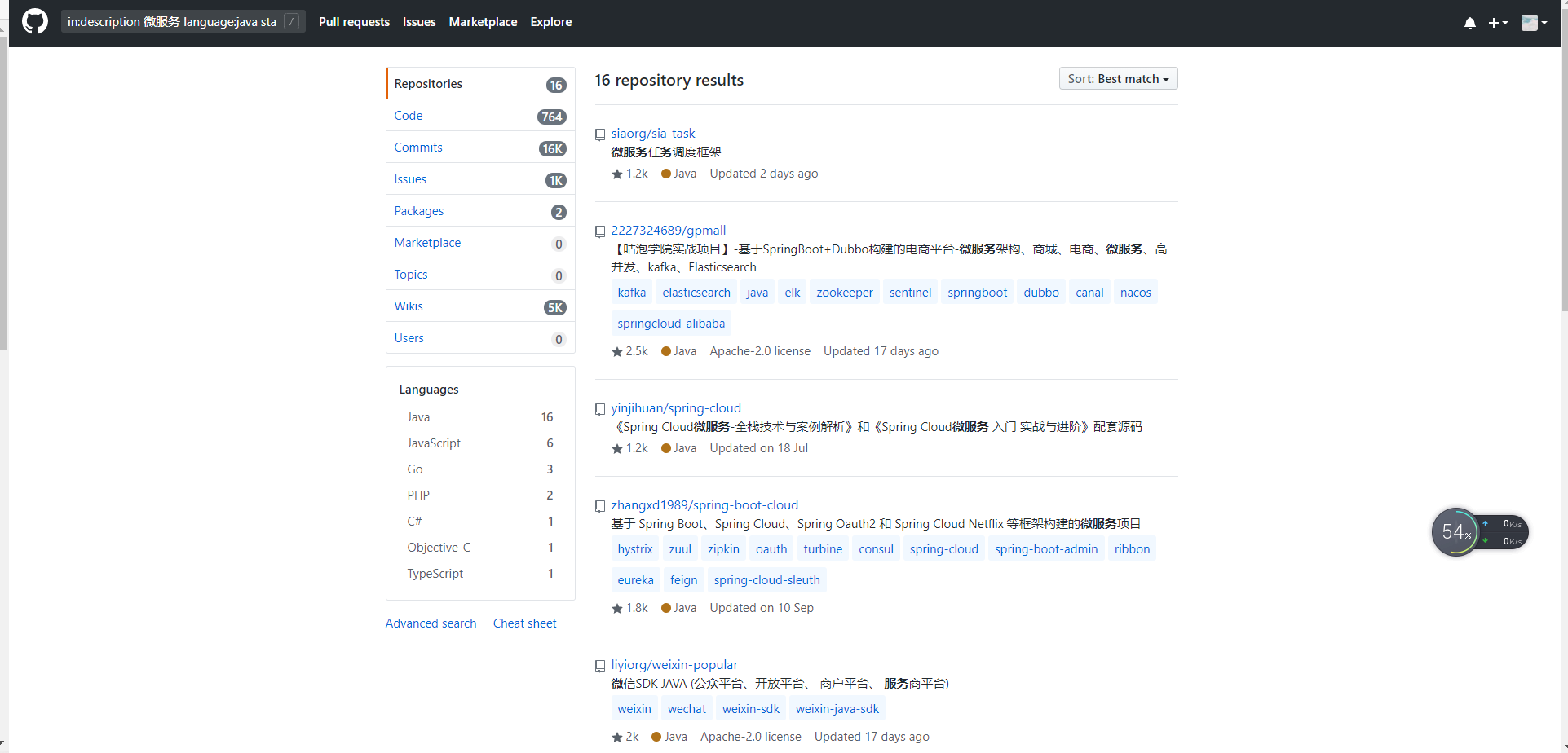Select the Commits results category

418,148
